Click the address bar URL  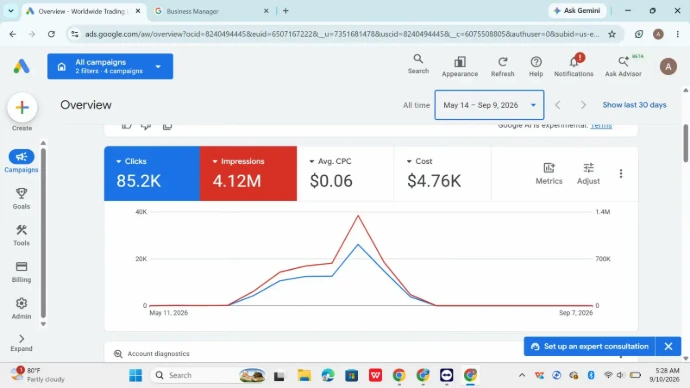coord(342,34)
